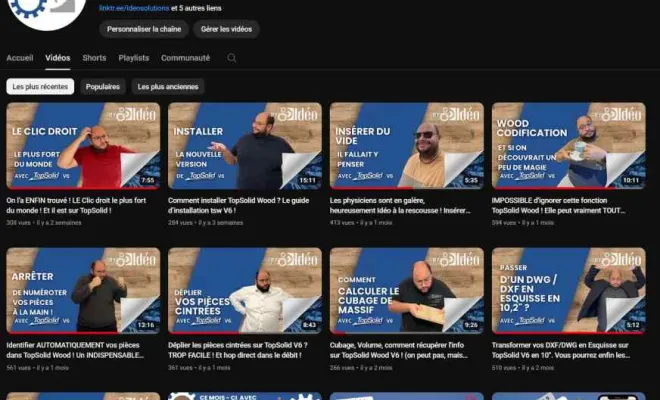Click title 'On l'a ENFIN trouvé ! LE Clic droit'
The image size is (660, 400).
click(x=76, y=205)
